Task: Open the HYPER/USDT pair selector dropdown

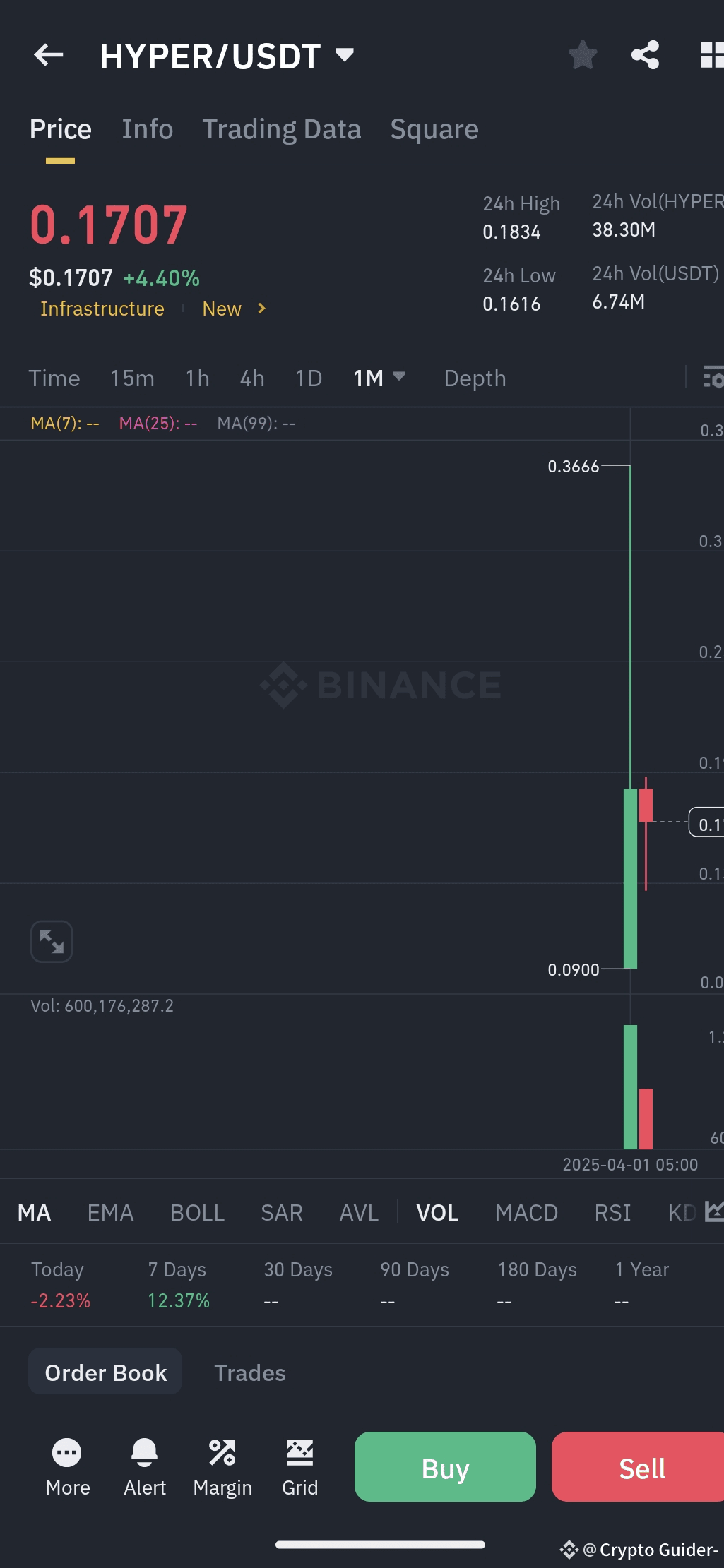Action: click(x=343, y=55)
